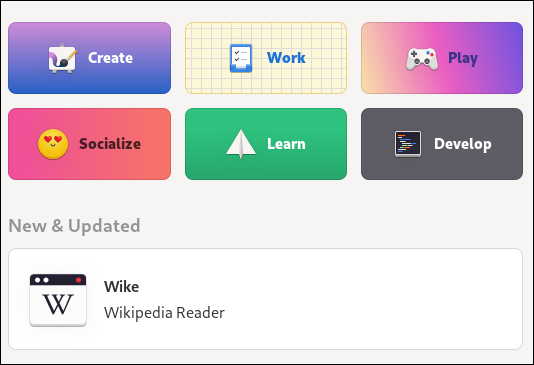Open the Create category label
The image size is (534, 365).
[x=110, y=58]
